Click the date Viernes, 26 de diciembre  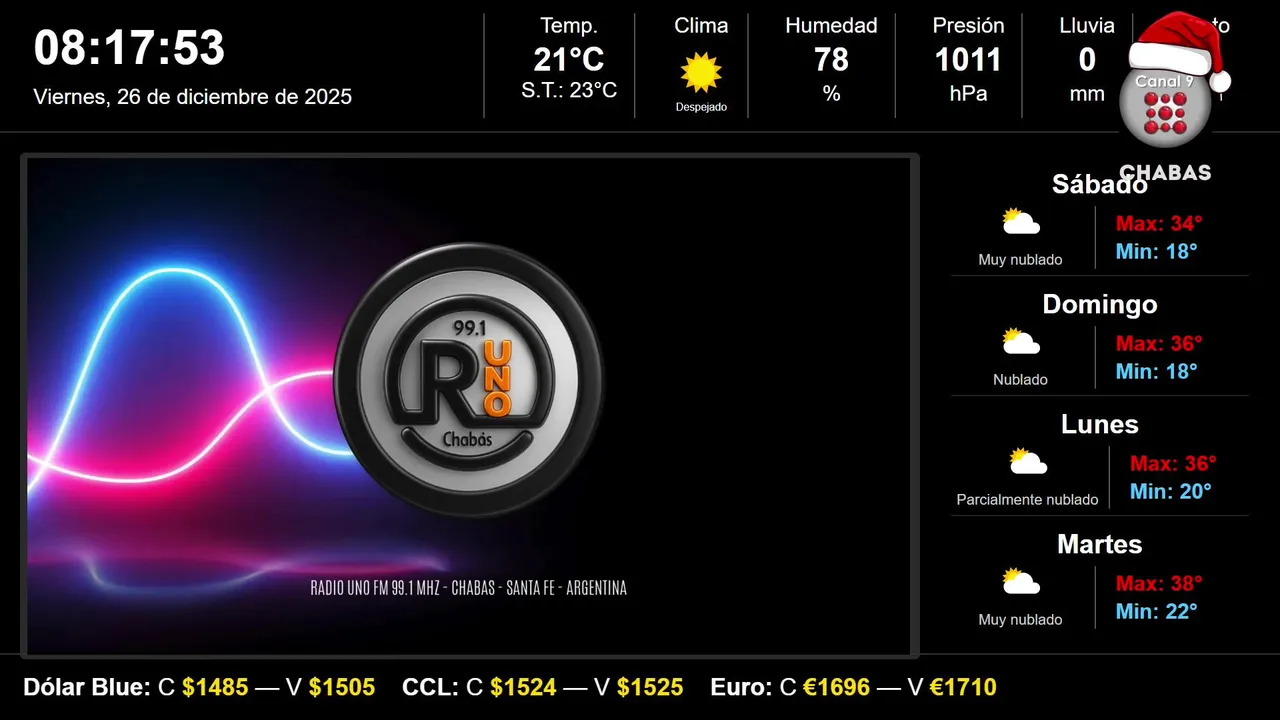[193, 97]
